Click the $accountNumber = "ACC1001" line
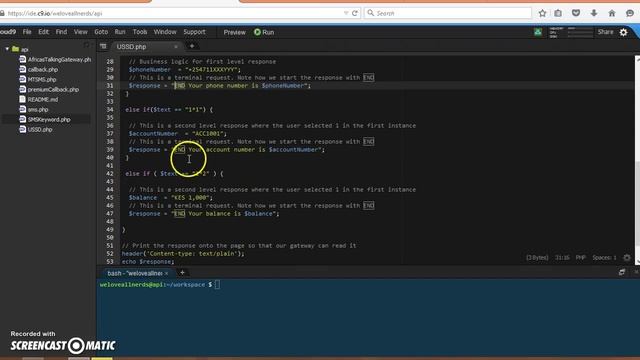This screenshot has height=360, width=640. 178,133
